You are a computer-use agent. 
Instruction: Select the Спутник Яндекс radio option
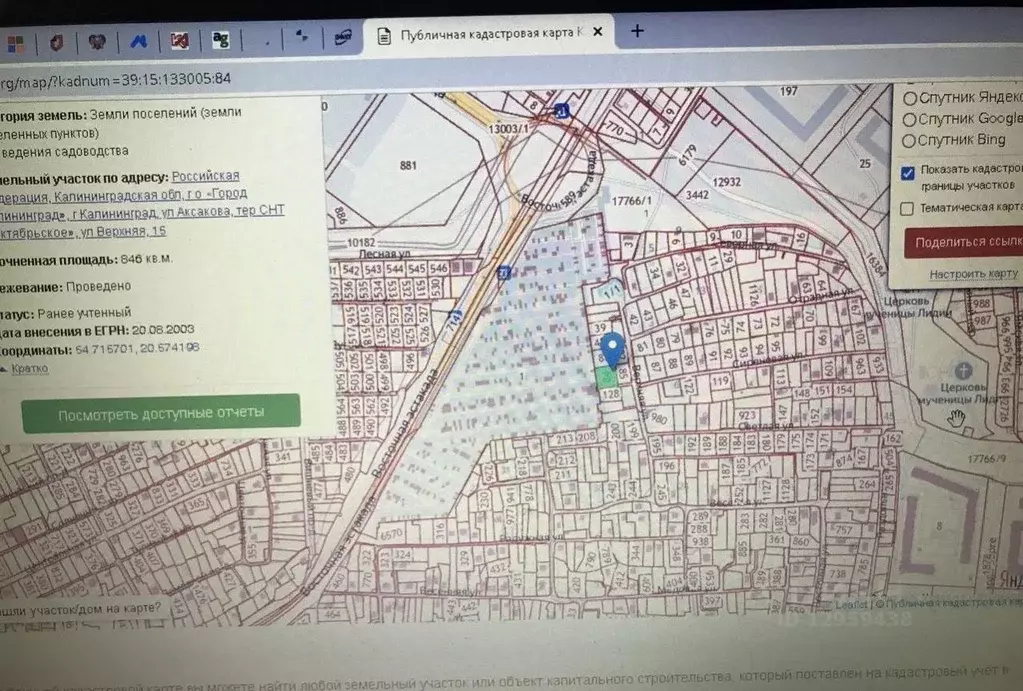tap(910, 97)
